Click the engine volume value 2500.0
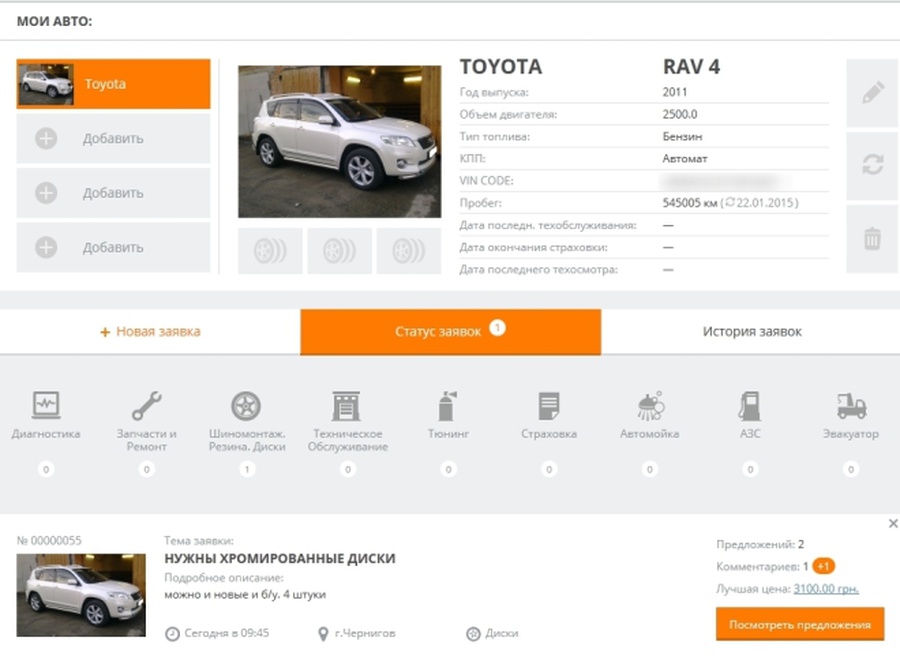 tap(680, 114)
